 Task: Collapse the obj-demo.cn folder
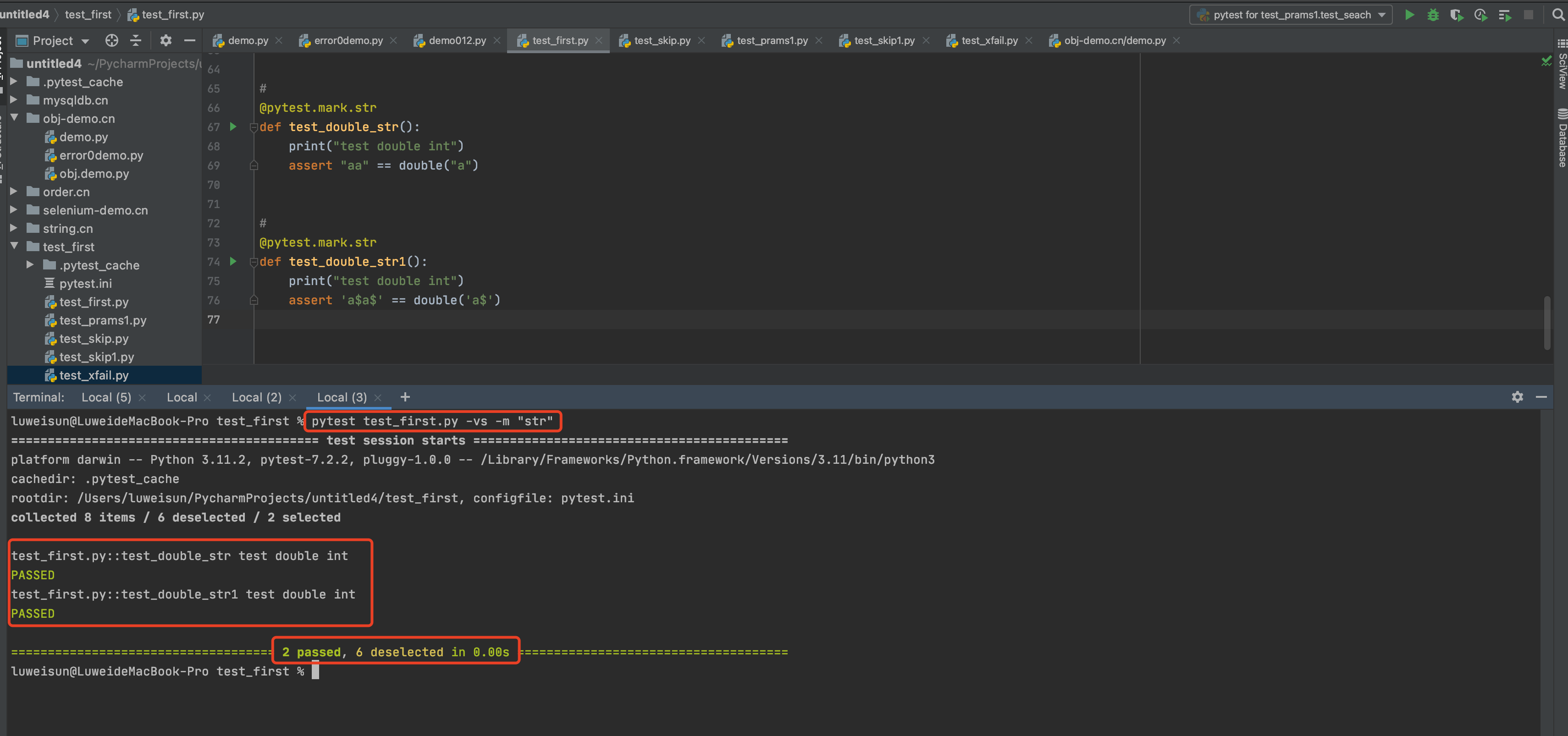[x=13, y=118]
